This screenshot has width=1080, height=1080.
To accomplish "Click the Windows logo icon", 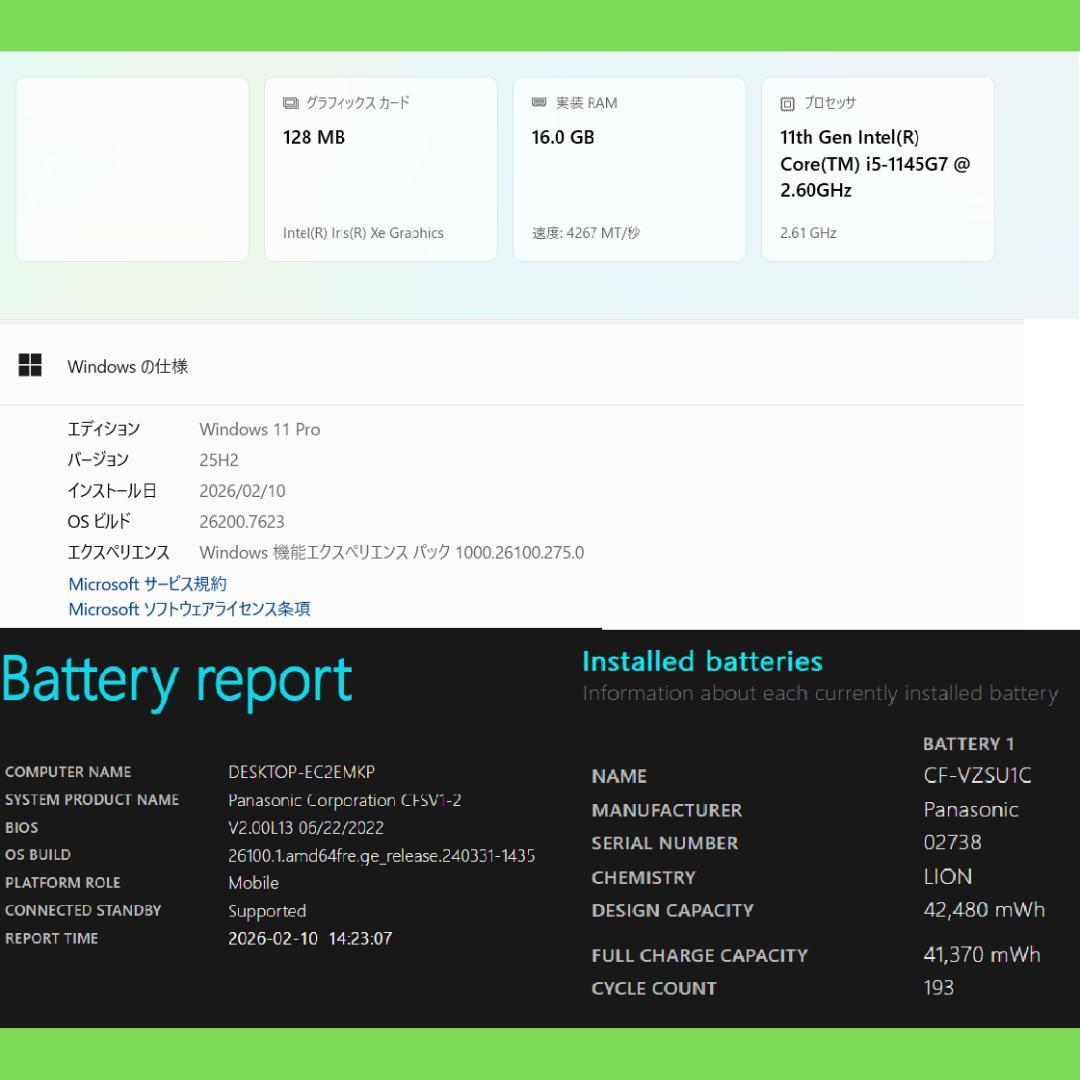I will (30, 365).
